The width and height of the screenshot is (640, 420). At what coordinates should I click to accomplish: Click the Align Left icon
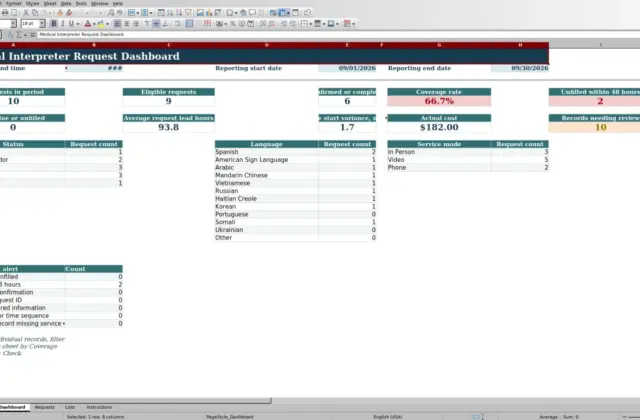click(117, 24)
